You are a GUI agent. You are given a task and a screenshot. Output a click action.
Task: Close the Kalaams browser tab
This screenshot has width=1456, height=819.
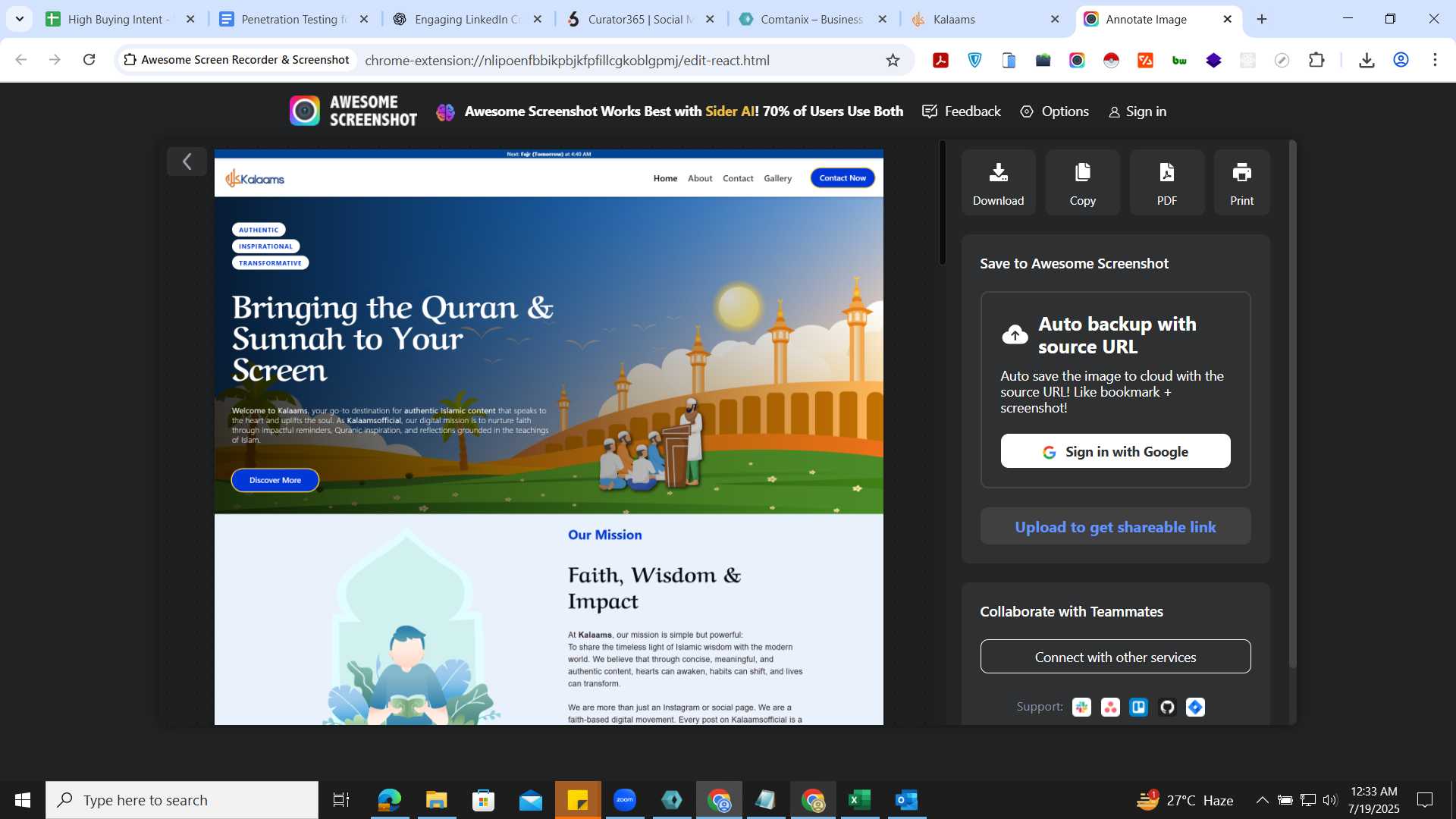tap(1055, 20)
